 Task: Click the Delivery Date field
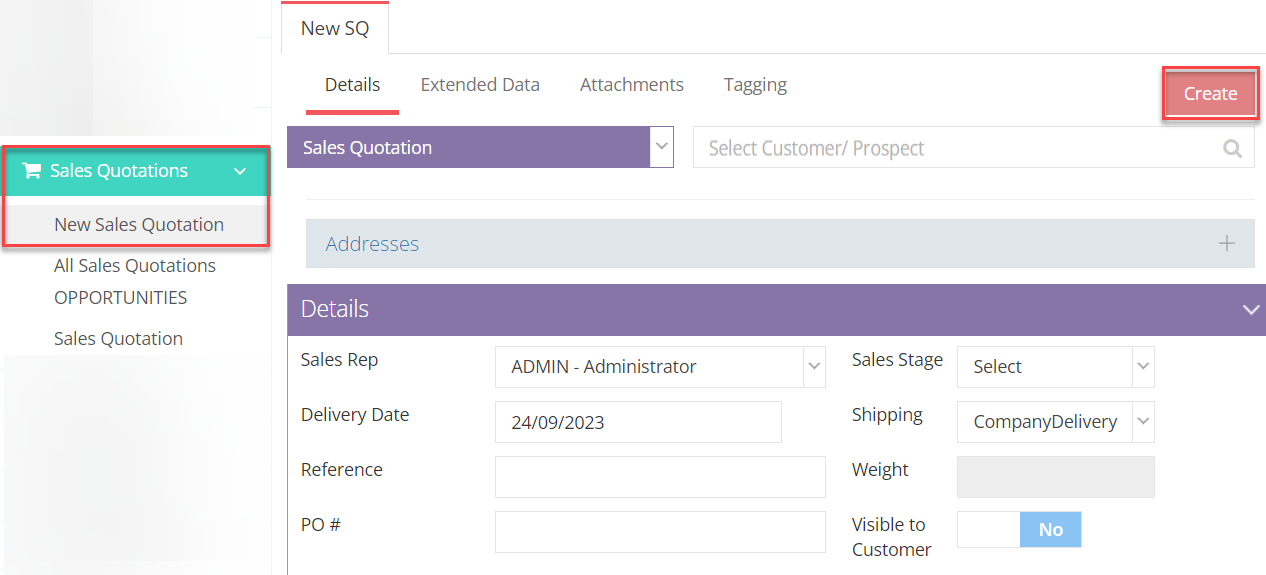click(638, 422)
